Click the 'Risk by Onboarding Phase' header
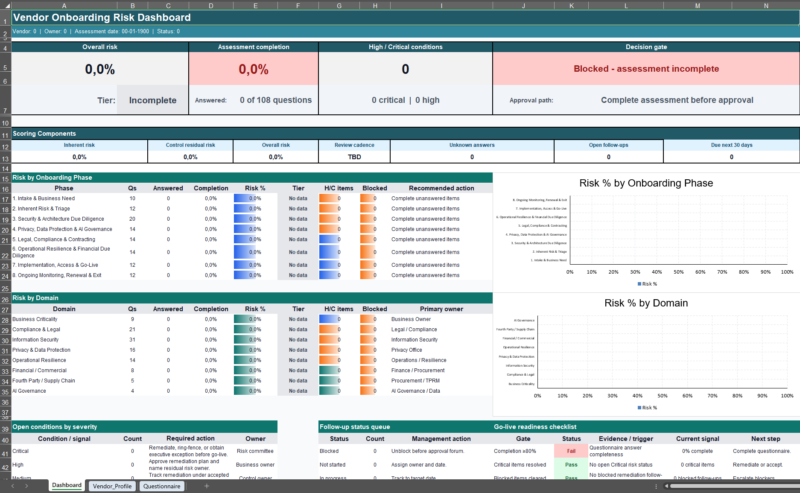The image size is (800, 493). click(252, 178)
